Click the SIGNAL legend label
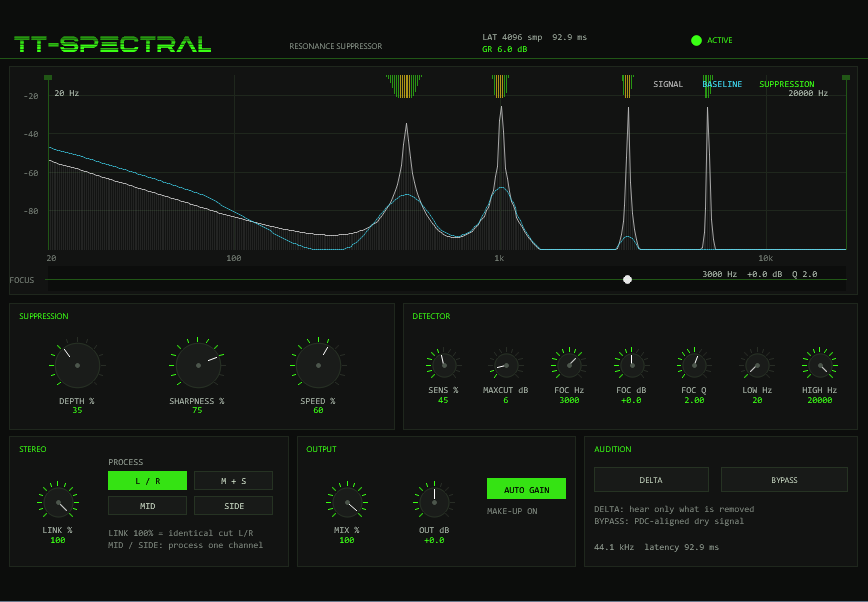 click(668, 84)
